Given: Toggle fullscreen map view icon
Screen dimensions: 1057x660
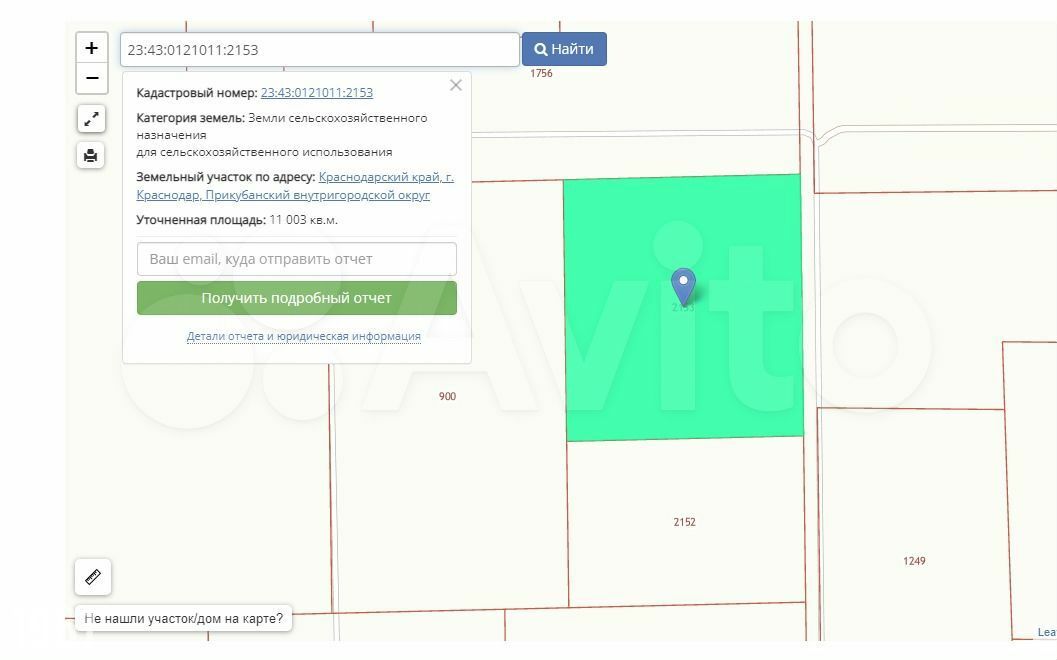Looking at the screenshot, I should [91, 119].
